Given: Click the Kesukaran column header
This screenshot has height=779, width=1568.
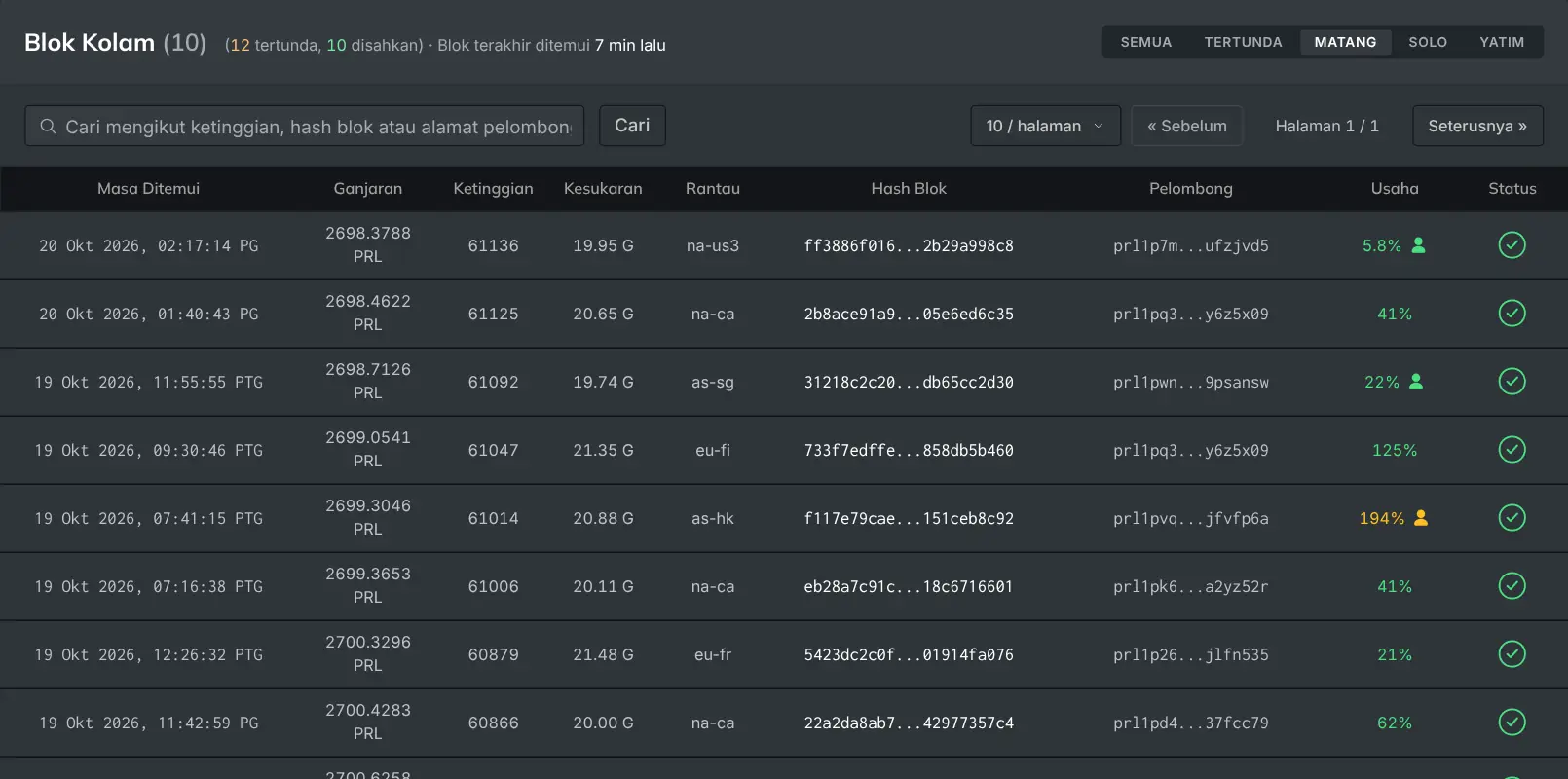Looking at the screenshot, I should pos(603,188).
